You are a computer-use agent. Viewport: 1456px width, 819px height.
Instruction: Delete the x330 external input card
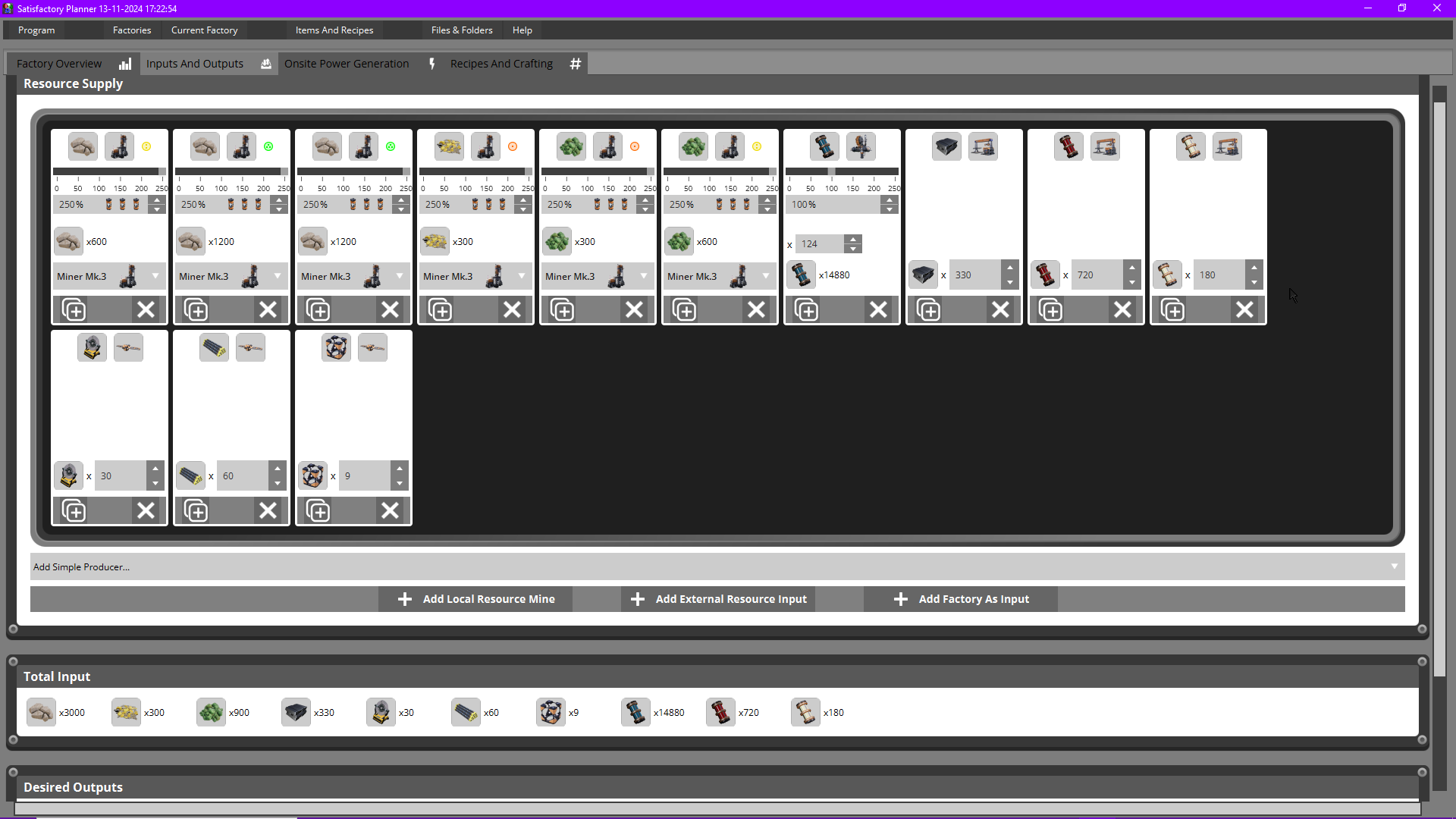pos(1000,309)
